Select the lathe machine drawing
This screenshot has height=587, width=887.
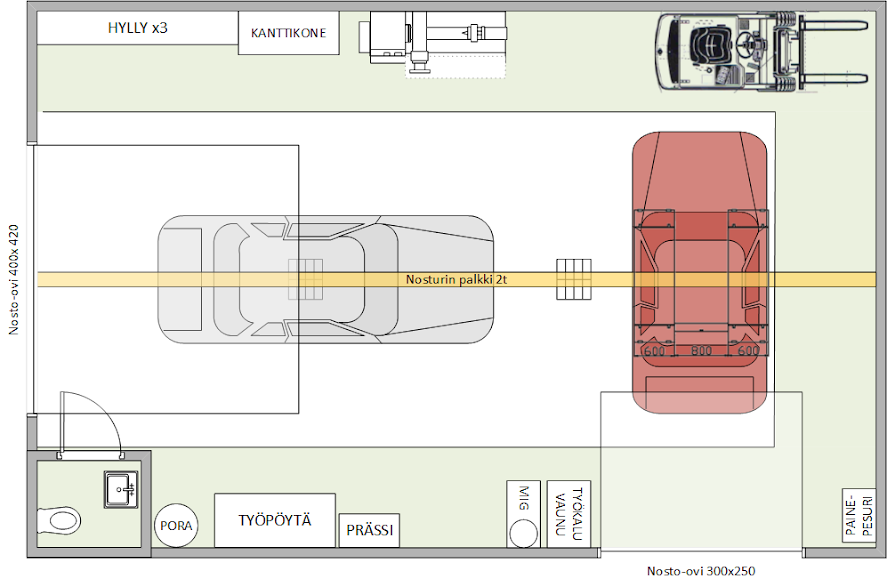point(432,44)
